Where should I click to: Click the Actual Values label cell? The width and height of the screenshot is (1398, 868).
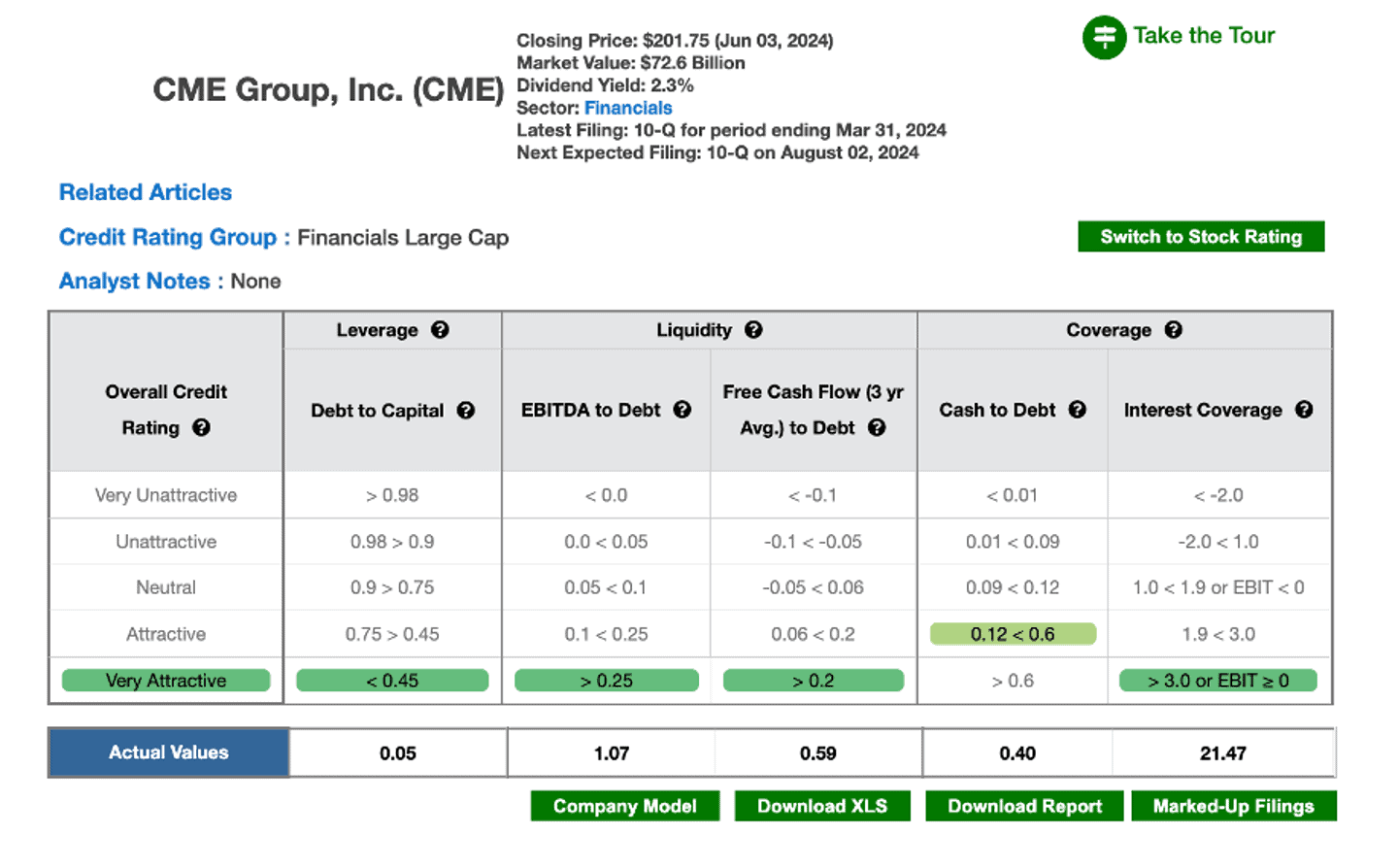point(169,752)
